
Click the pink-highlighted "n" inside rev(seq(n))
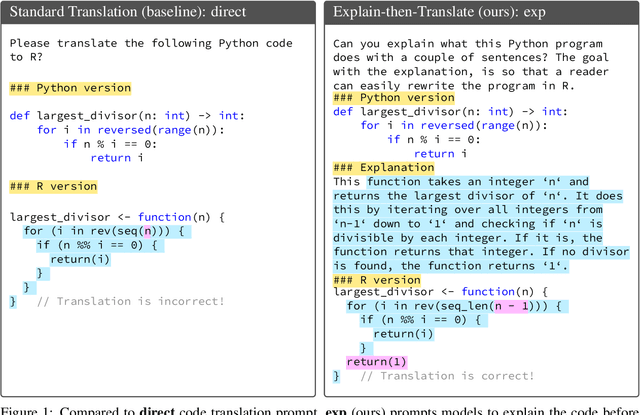pyautogui.click(x=145, y=231)
